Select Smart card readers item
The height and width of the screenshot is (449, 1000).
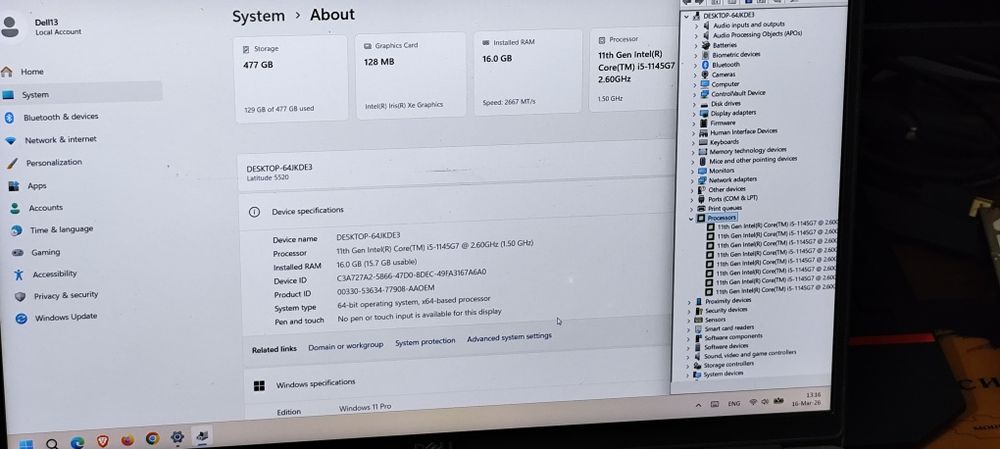729,328
